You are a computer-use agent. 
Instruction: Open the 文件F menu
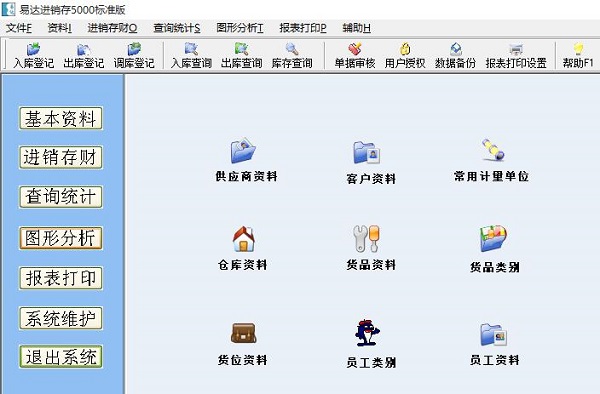19,28
